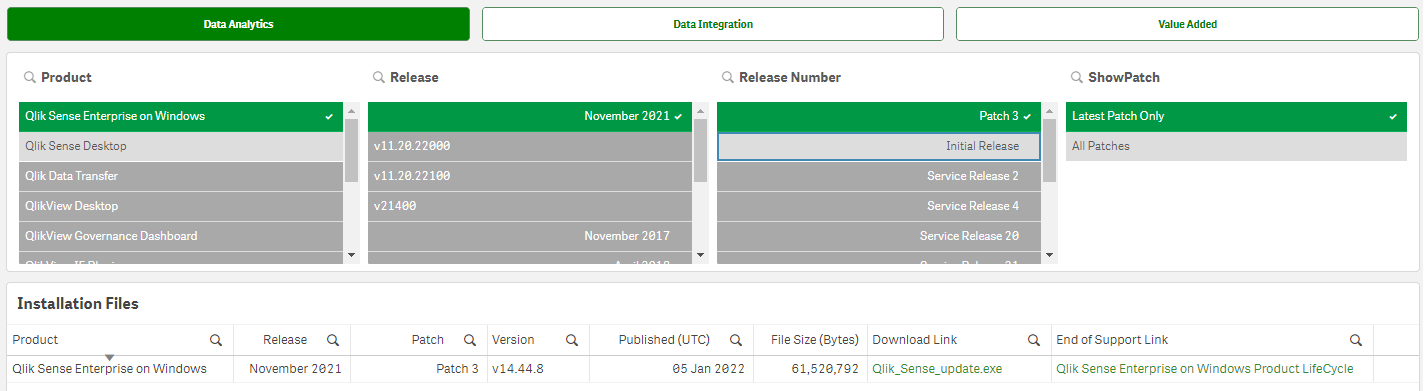Select Qlik Sense Desktop in Product list
Image resolution: width=1425 pixels, height=391 pixels.
181,146
